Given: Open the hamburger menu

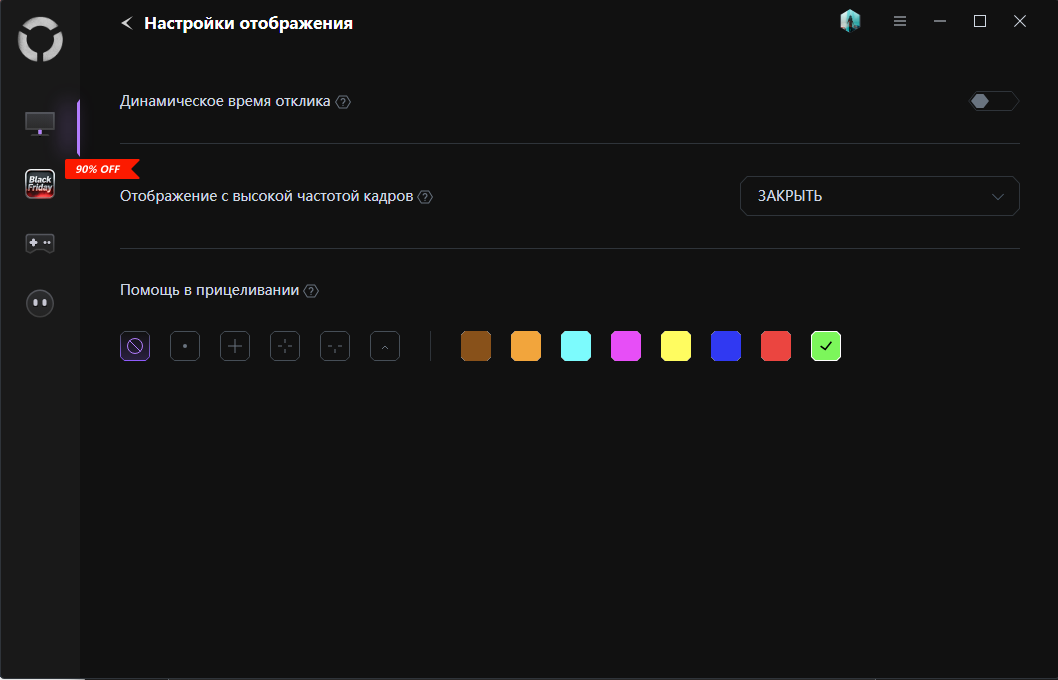Looking at the screenshot, I should tap(899, 22).
